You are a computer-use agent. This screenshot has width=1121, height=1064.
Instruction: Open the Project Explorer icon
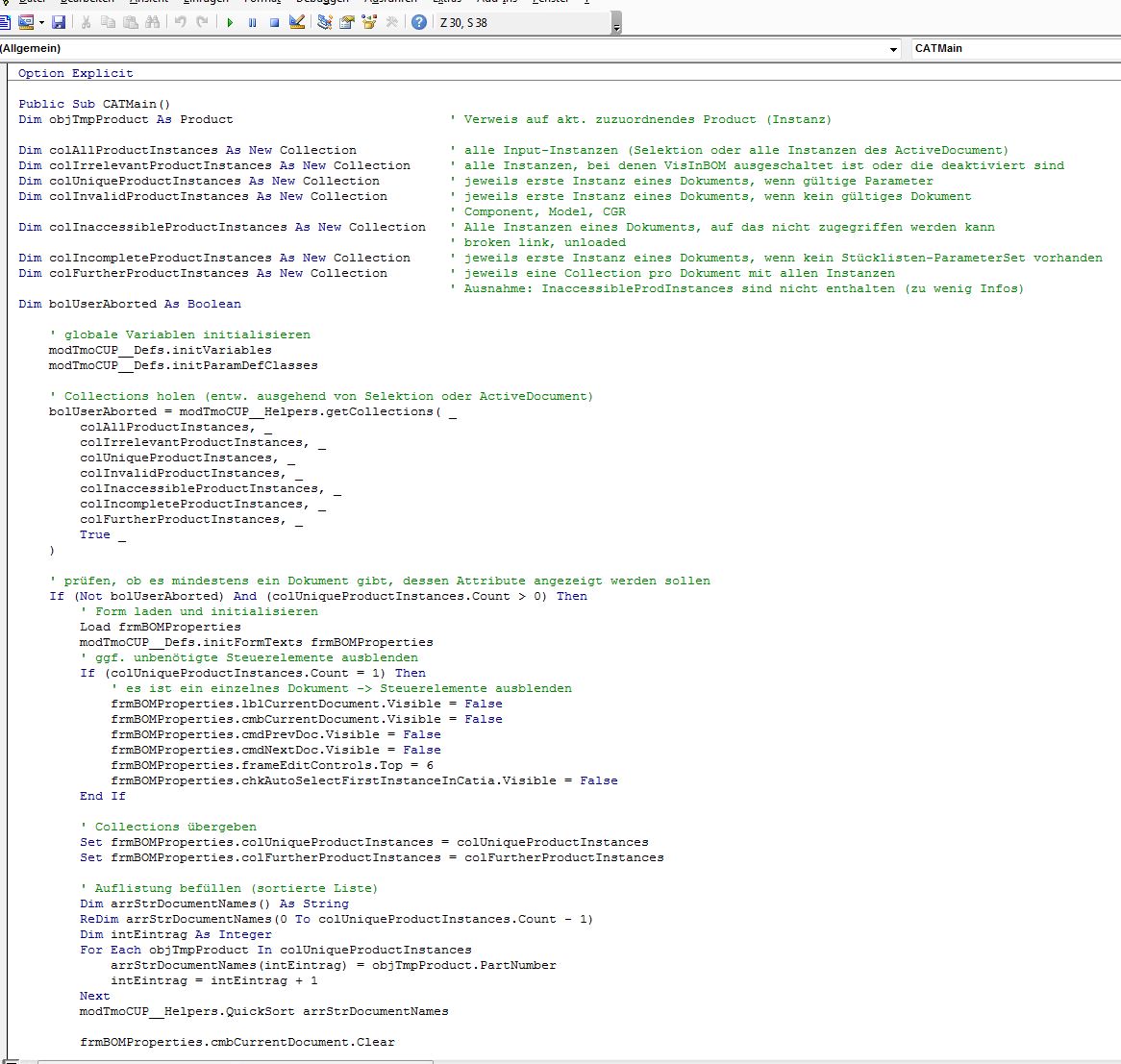[x=325, y=22]
